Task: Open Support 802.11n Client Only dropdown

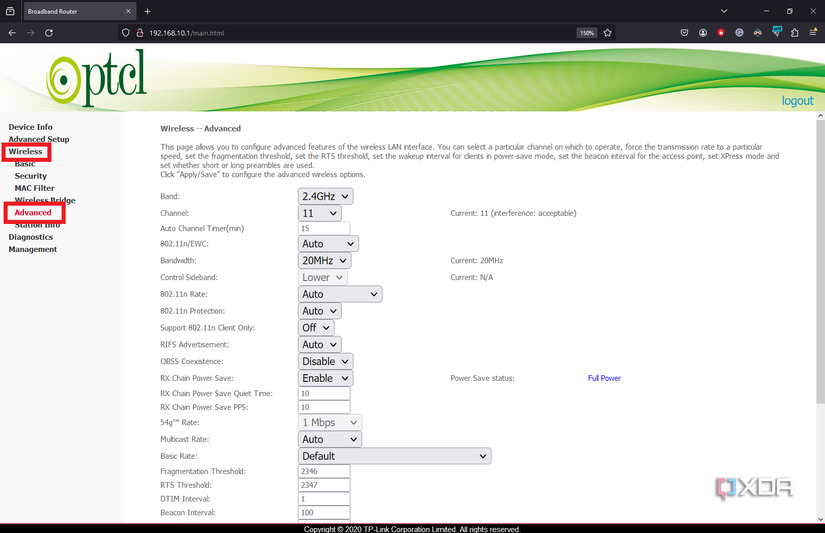Action: [316, 328]
